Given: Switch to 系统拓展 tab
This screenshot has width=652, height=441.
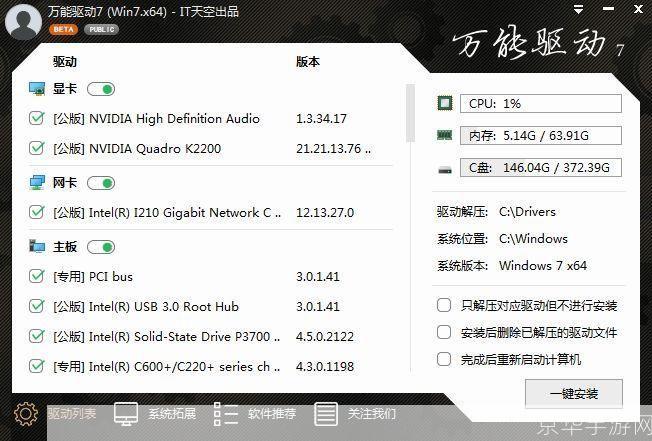Looking at the screenshot, I should click(x=172, y=414).
